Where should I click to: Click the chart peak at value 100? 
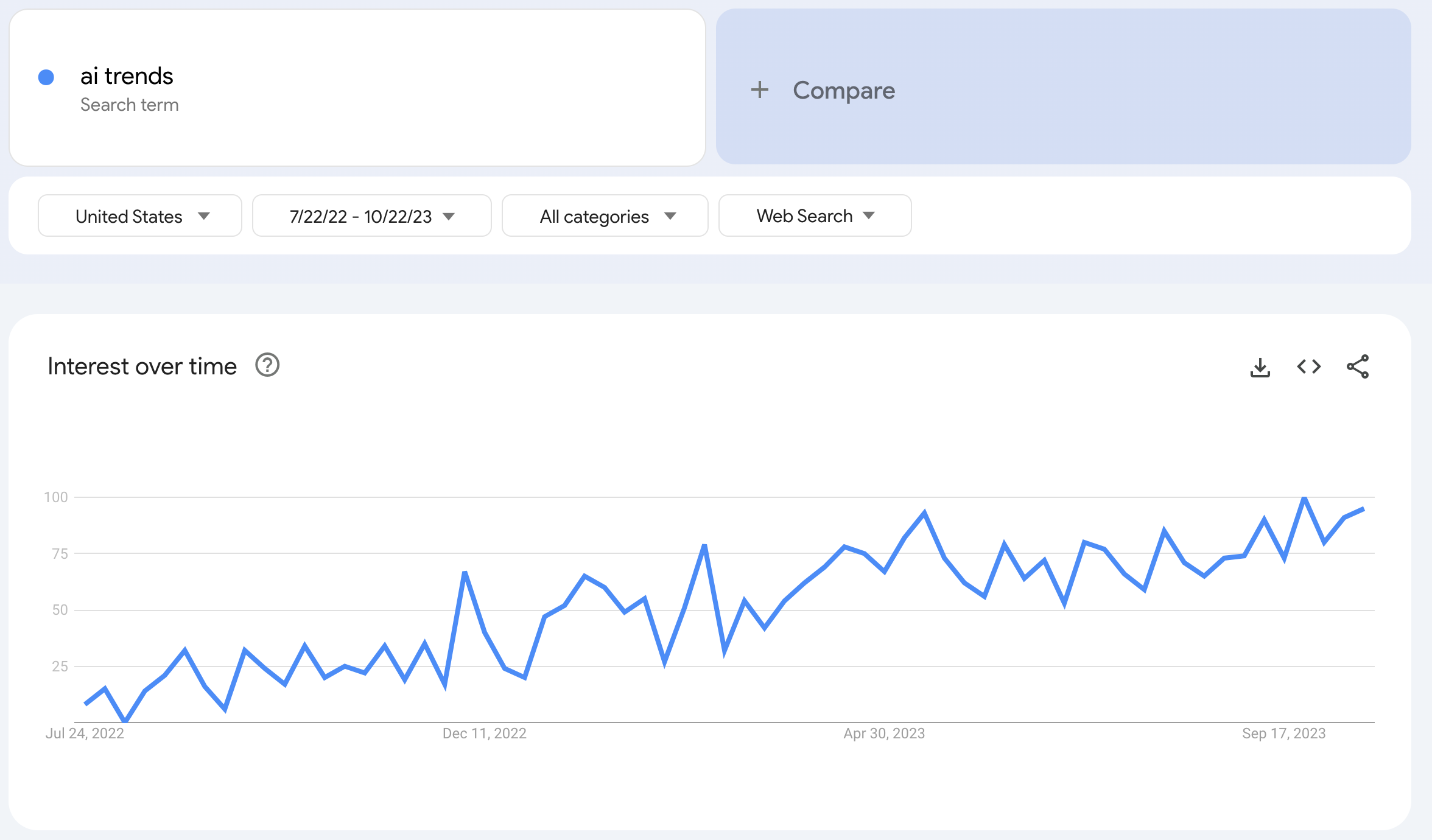(1304, 499)
